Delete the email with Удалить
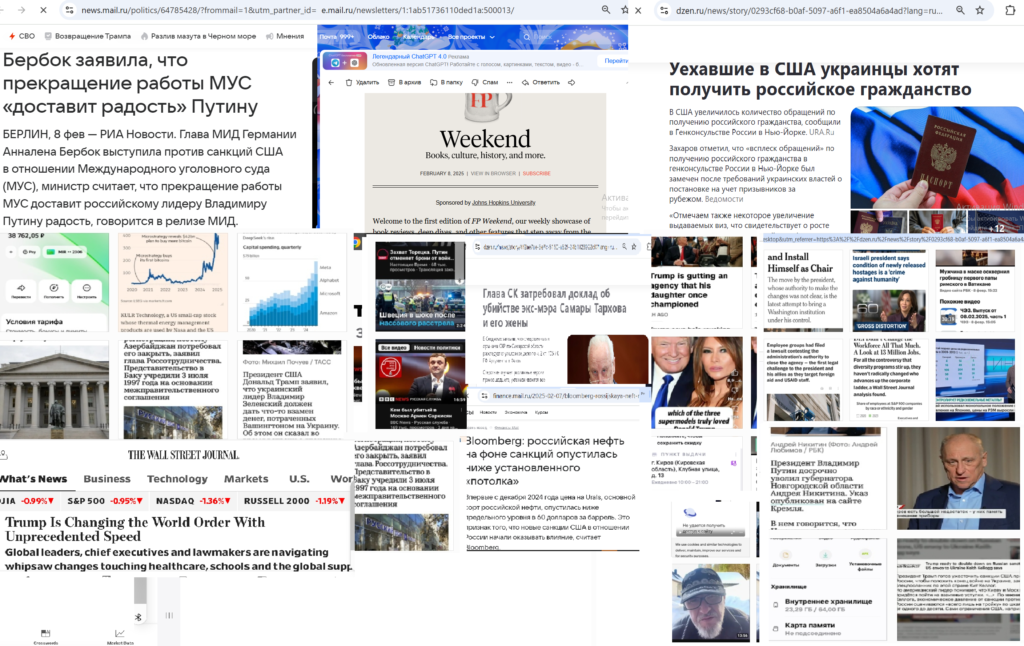1024x646 pixels. pos(362,82)
